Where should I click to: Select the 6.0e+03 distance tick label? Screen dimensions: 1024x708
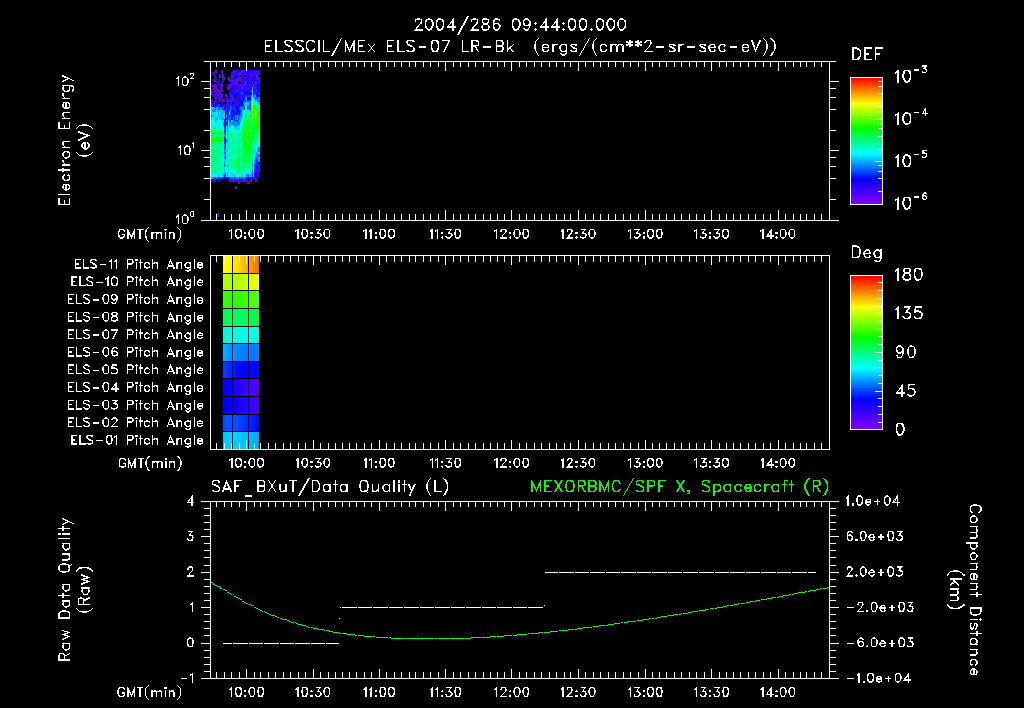[x=875, y=536]
